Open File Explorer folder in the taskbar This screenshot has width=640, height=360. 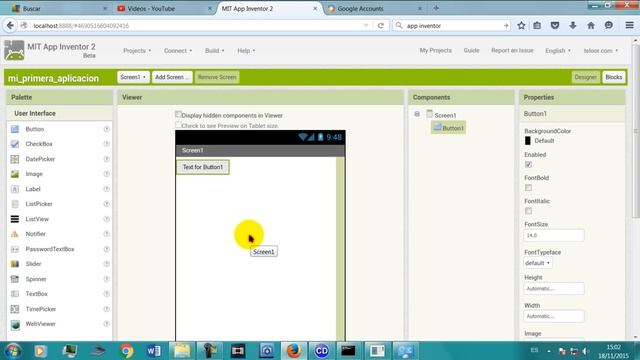(x=182, y=351)
